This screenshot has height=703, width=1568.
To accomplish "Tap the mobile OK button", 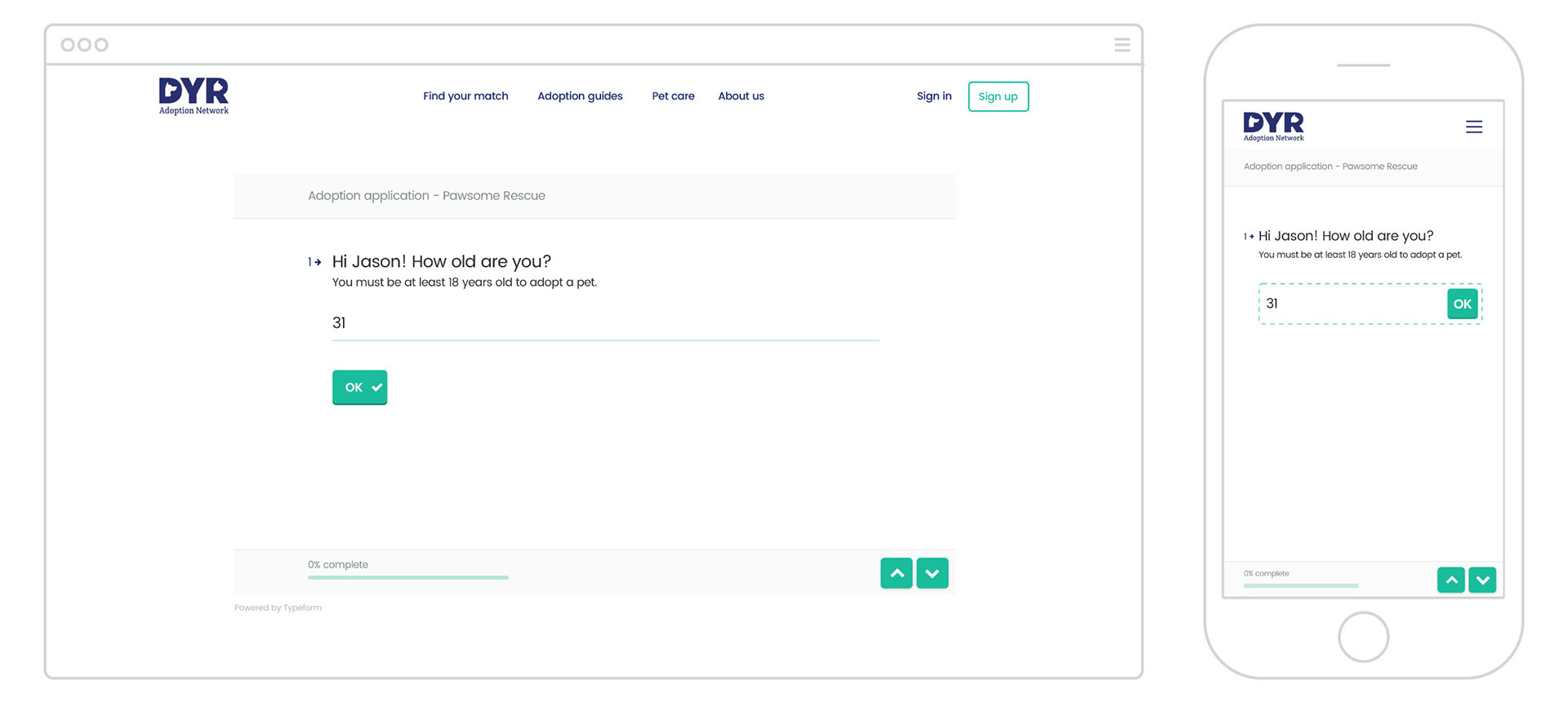I will coord(1462,304).
